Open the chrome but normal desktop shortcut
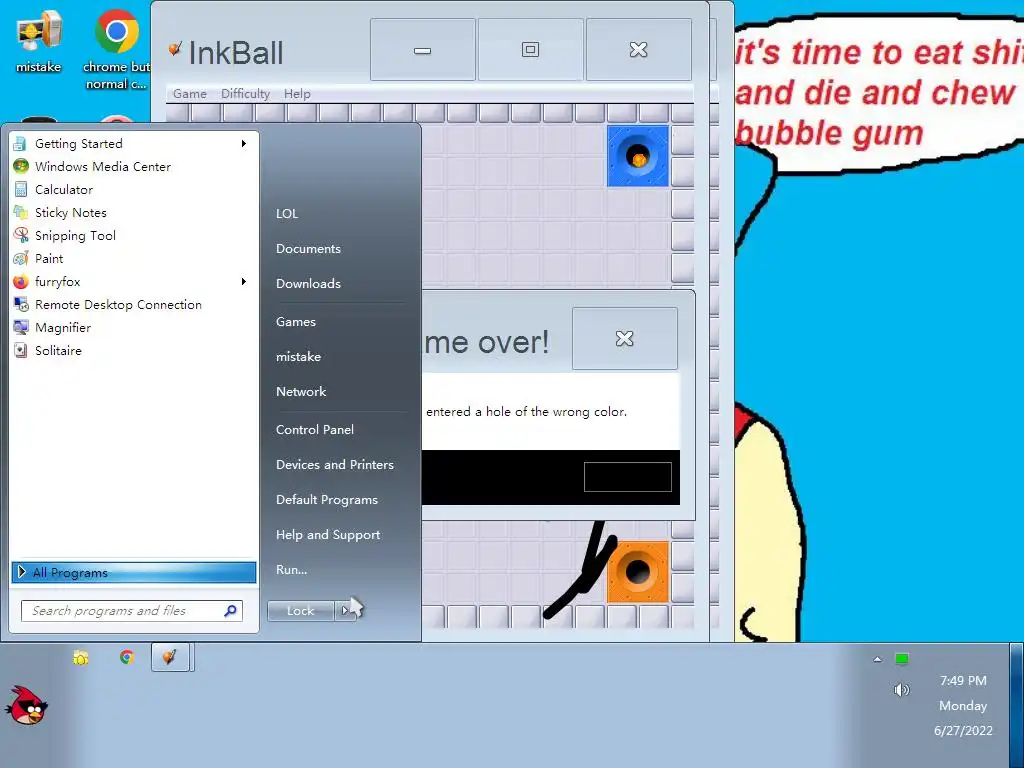Screen dimensions: 1024x768 pyautogui.click(x=116, y=49)
